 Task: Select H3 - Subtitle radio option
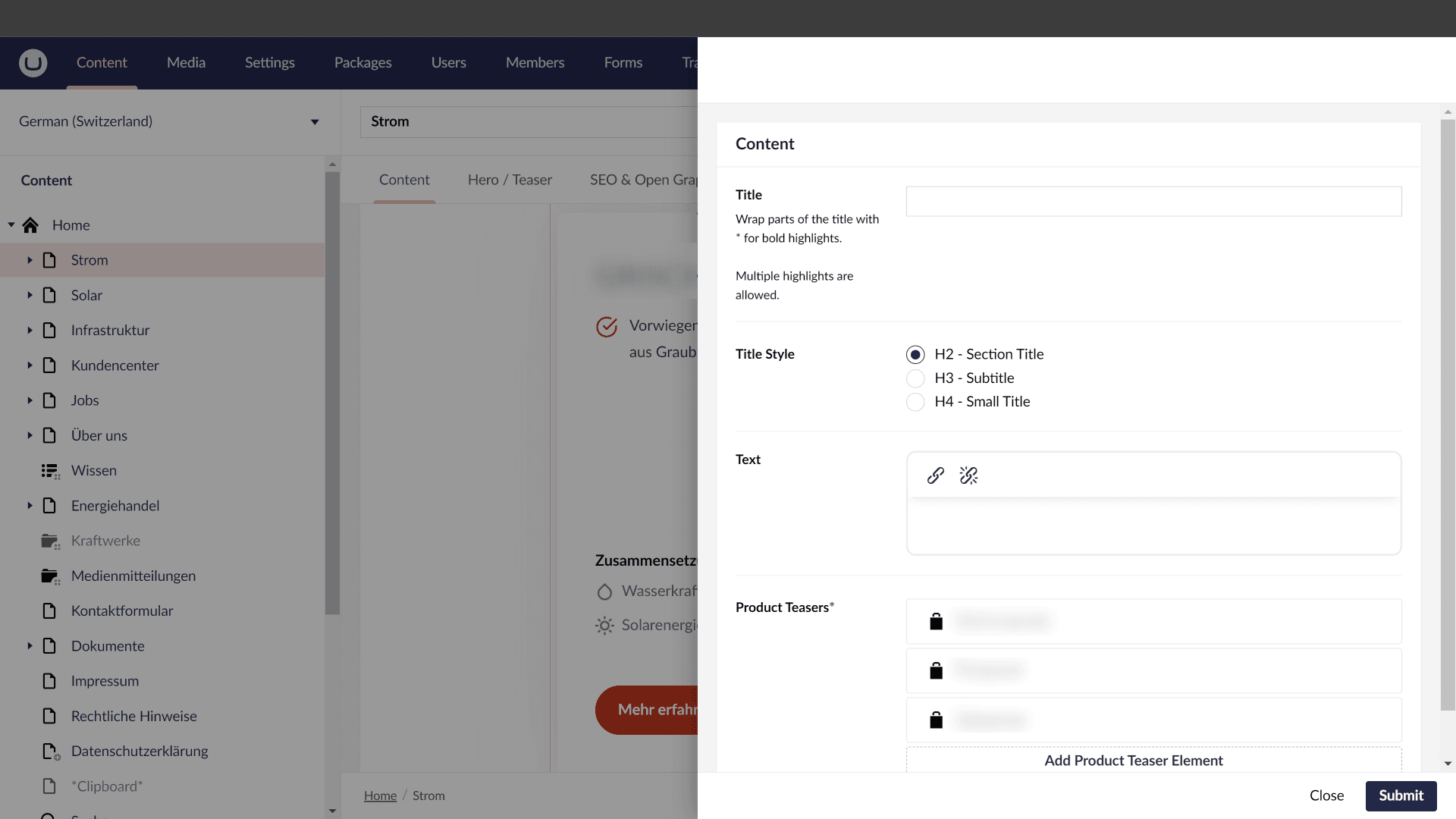[x=915, y=378]
